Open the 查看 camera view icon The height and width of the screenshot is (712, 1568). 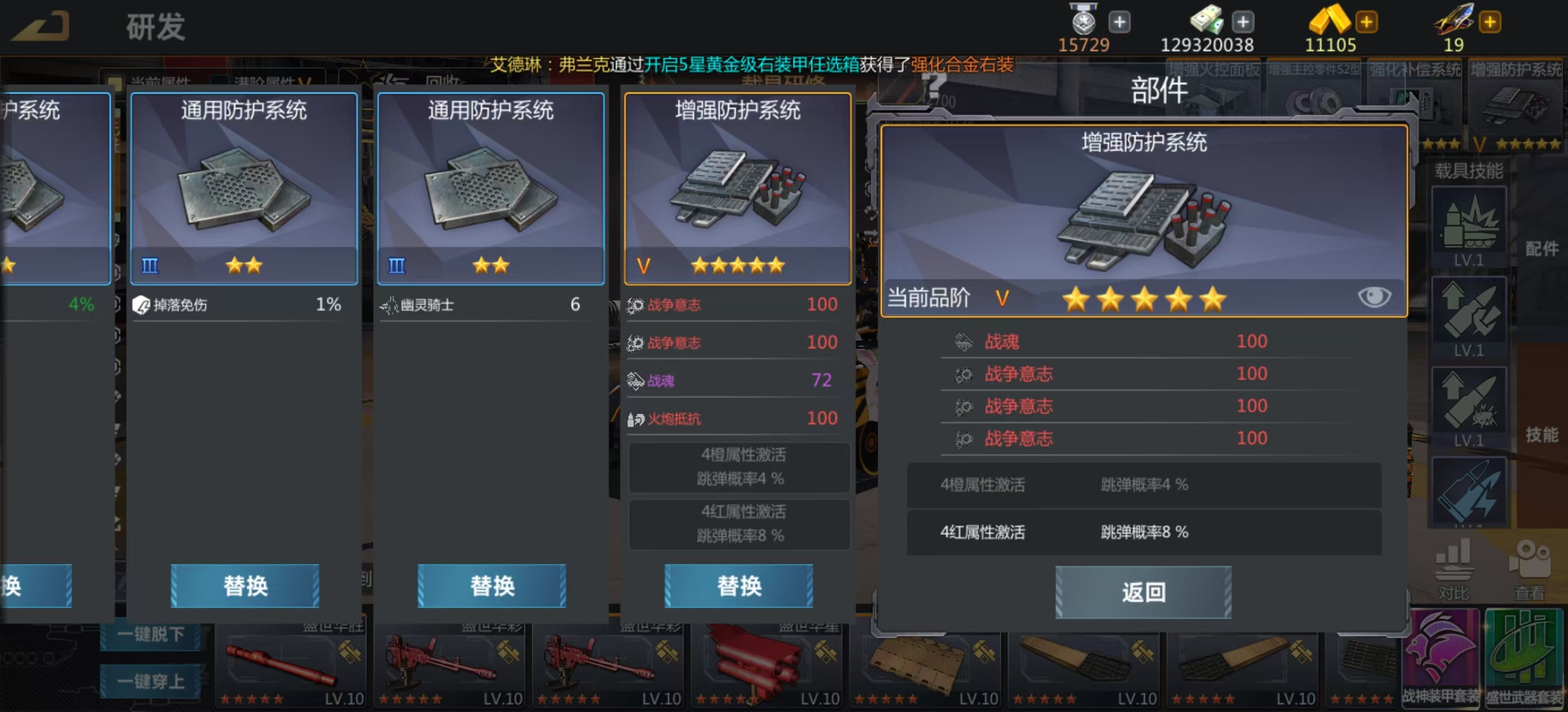[1529, 570]
